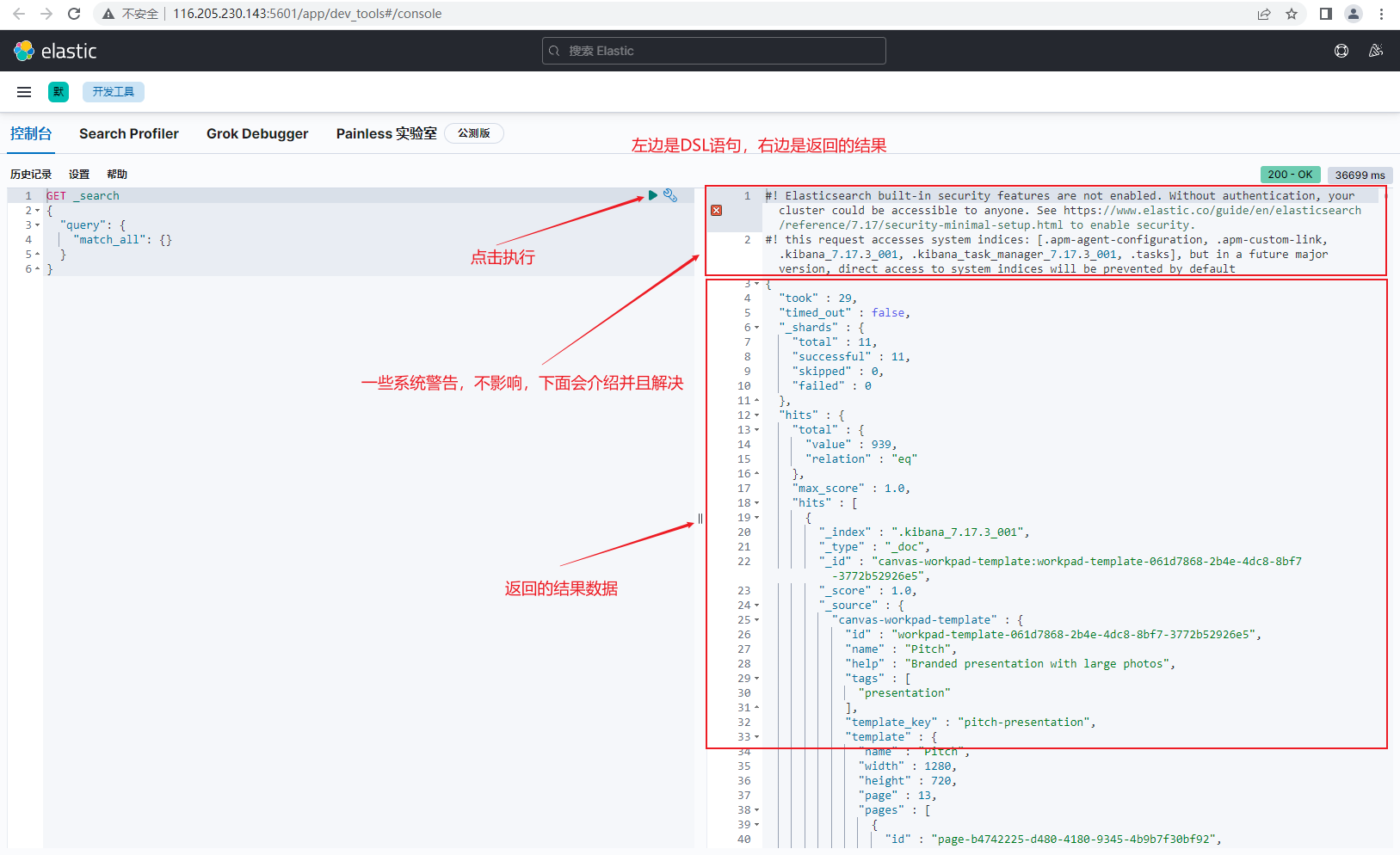This screenshot has width=1400, height=855.
Task: Bookmark this page with the star icon
Action: tap(1292, 14)
